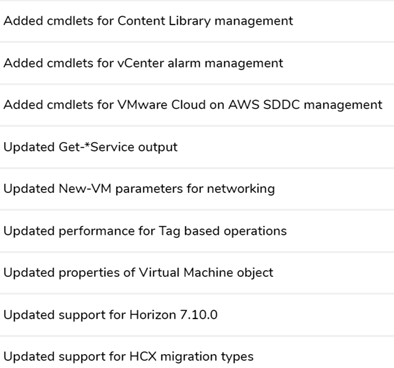This screenshot has height=368, width=394.
Task: Select VMware Cloud on AWS SDDC row
Action: pyautogui.click(x=197, y=105)
